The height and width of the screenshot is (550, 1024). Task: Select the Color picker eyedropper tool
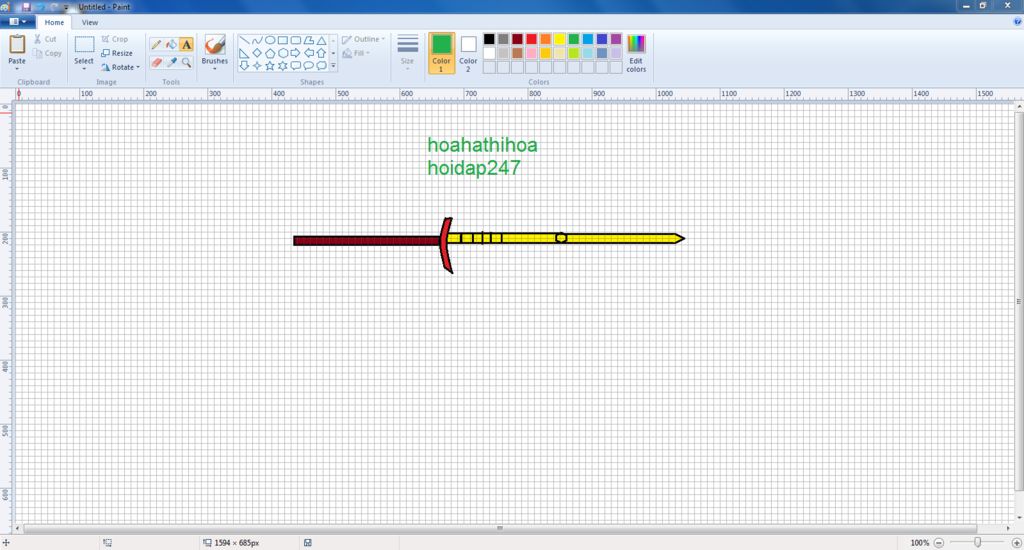171,63
